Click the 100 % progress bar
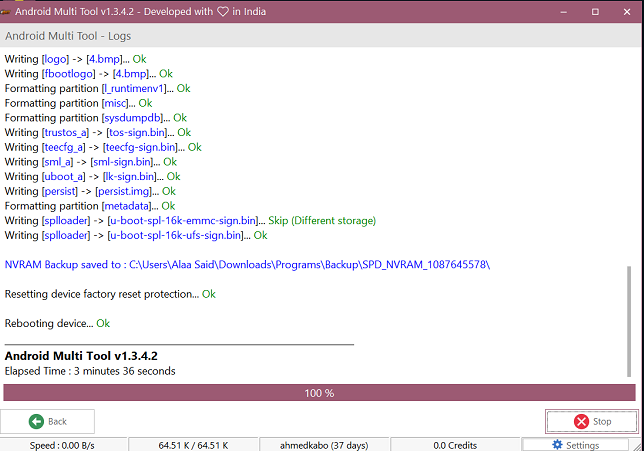This screenshot has width=644, height=451. [x=319, y=393]
